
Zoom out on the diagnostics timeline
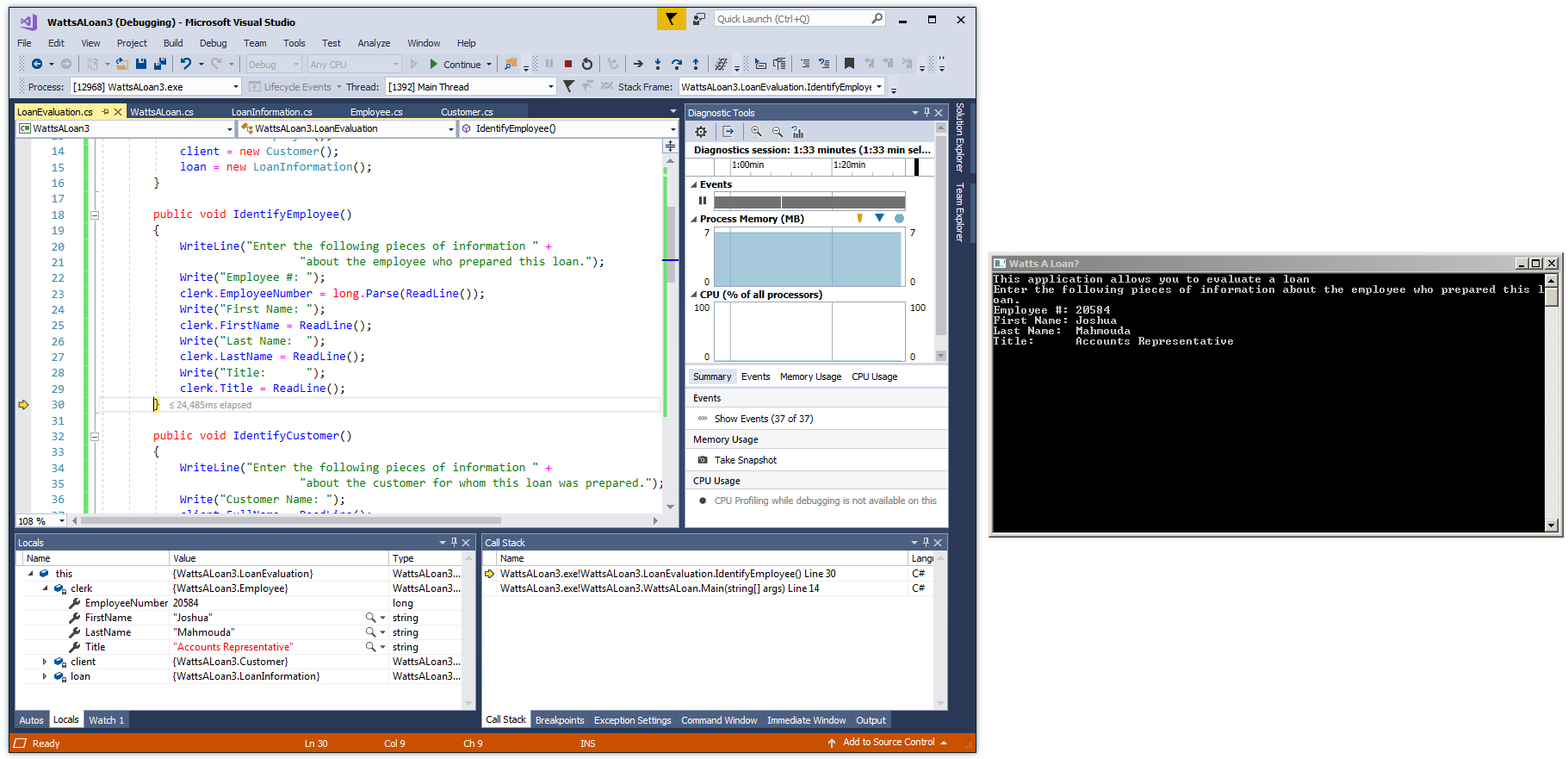778,132
